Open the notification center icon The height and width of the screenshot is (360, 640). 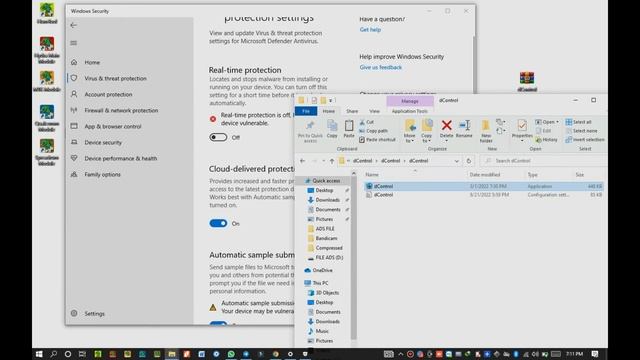pos(595,354)
